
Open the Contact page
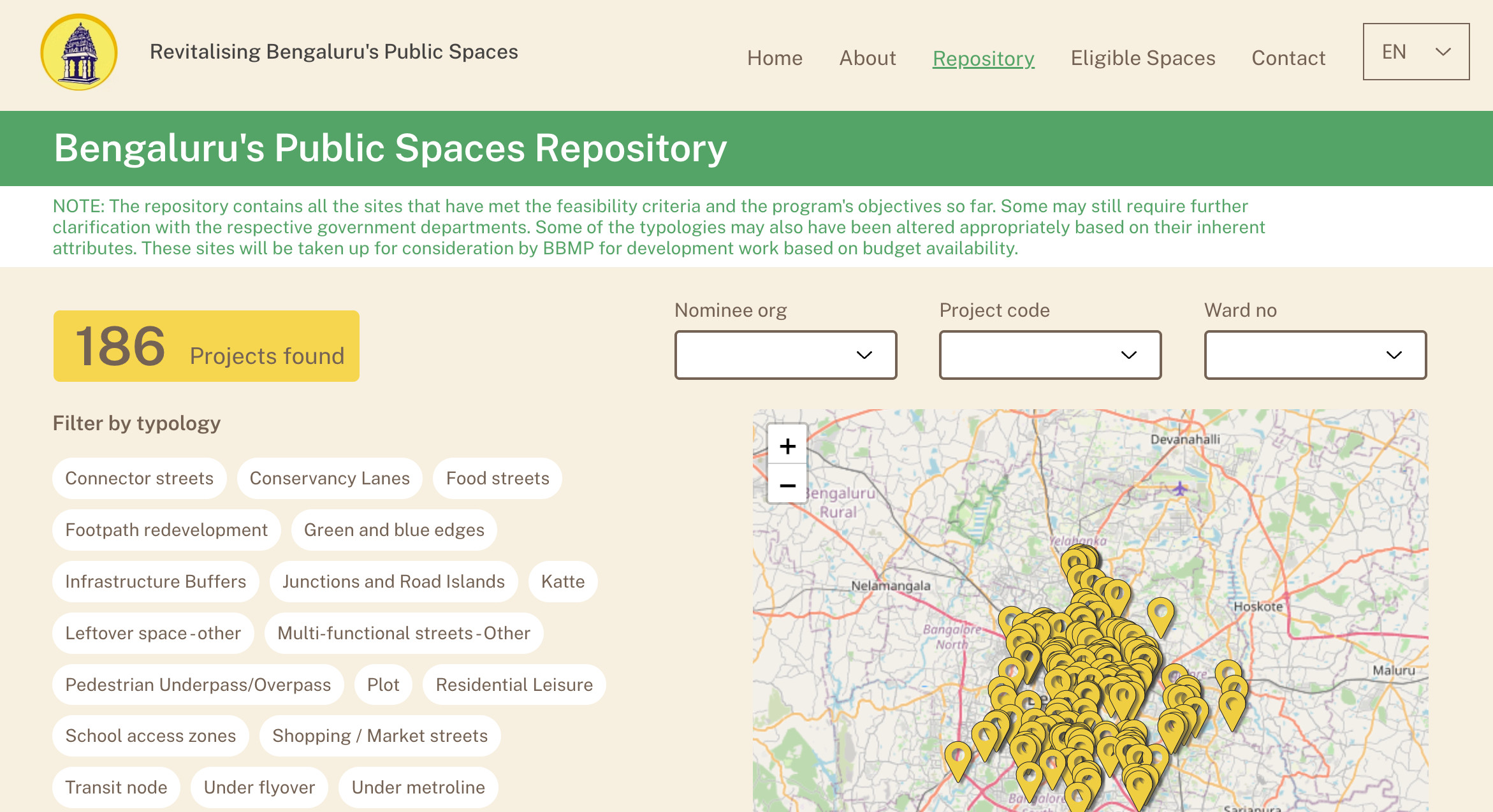coord(1288,58)
